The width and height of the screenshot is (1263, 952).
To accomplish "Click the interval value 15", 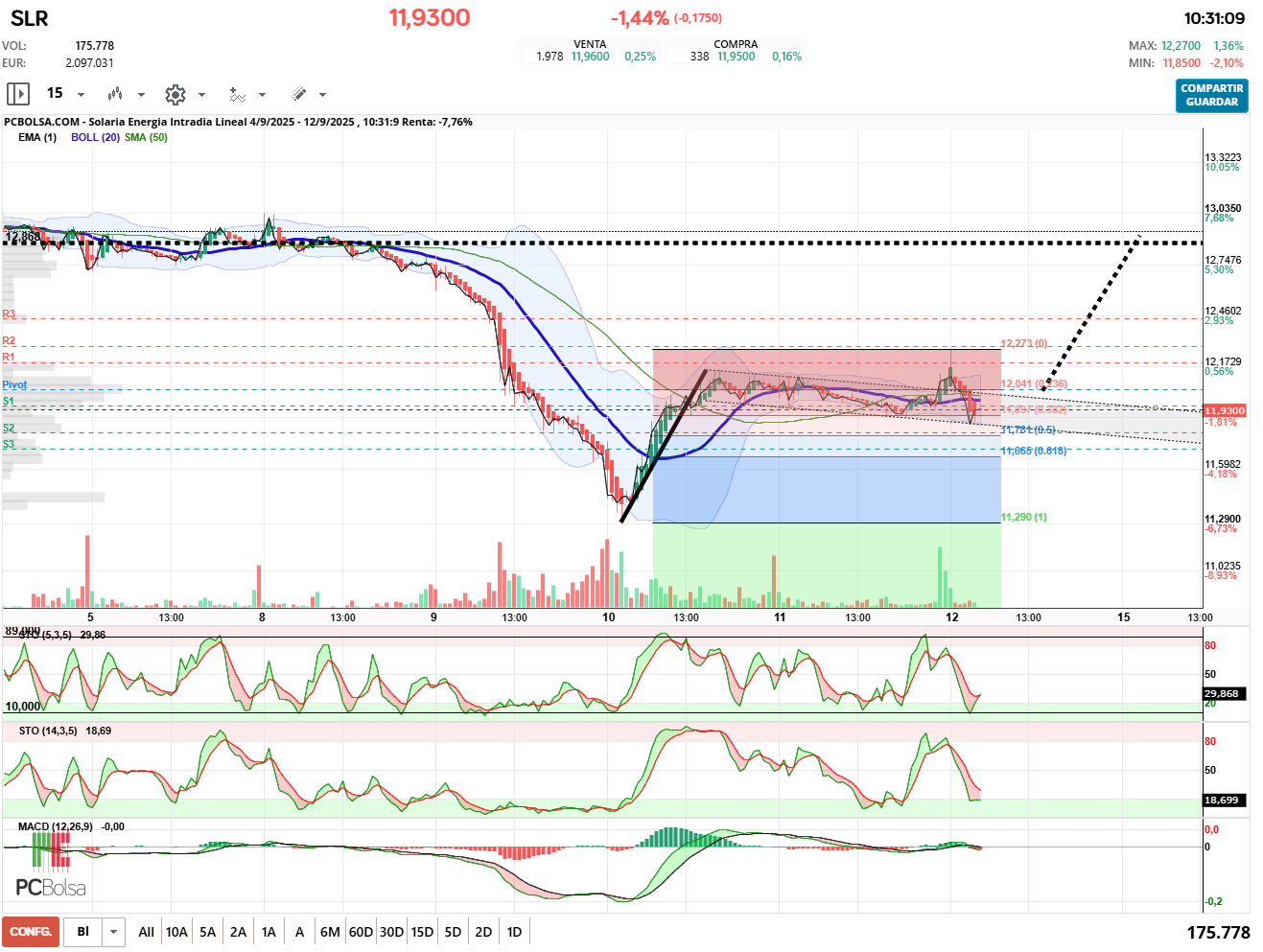I will 55,93.
